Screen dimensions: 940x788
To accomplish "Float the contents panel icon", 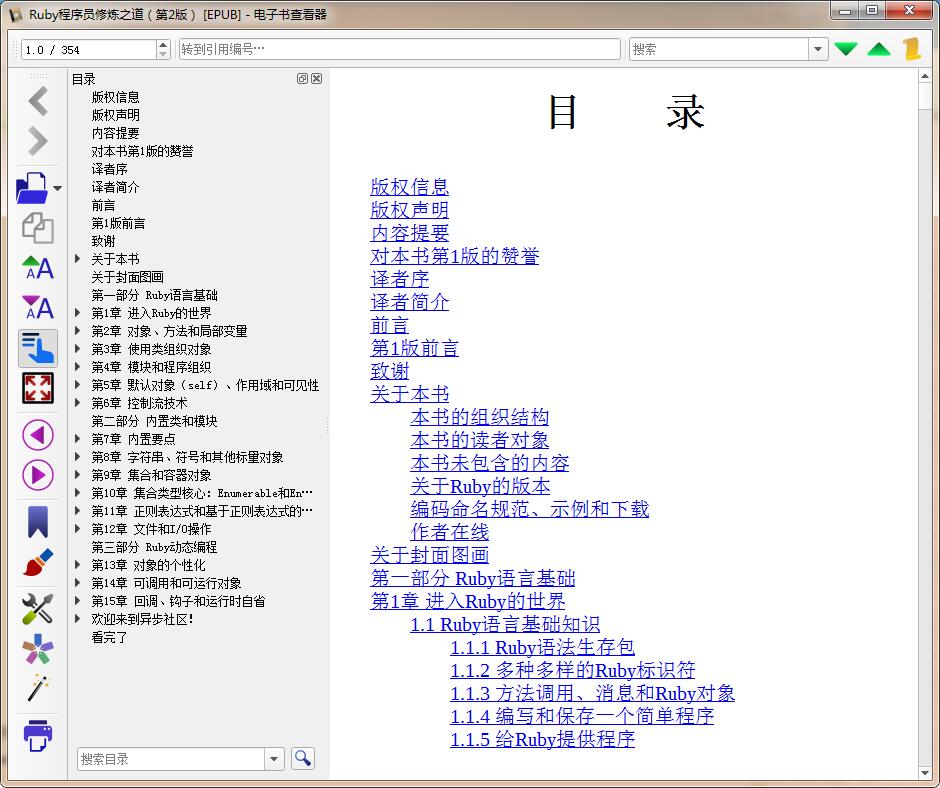I will pyautogui.click(x=302, y=79).
